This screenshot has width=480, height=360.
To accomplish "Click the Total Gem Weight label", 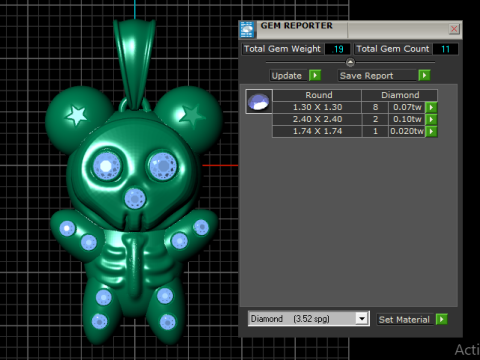I will (x=282, y=49).
